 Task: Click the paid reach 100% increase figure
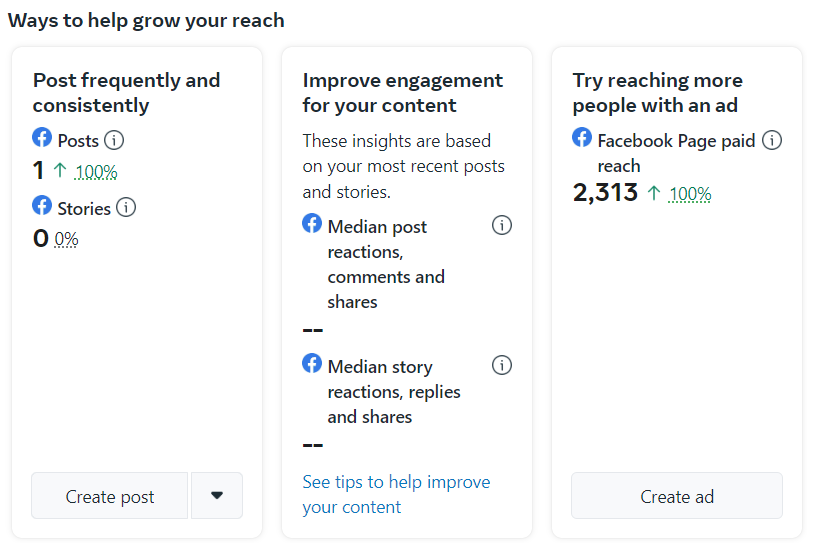[x=690, y=194]
